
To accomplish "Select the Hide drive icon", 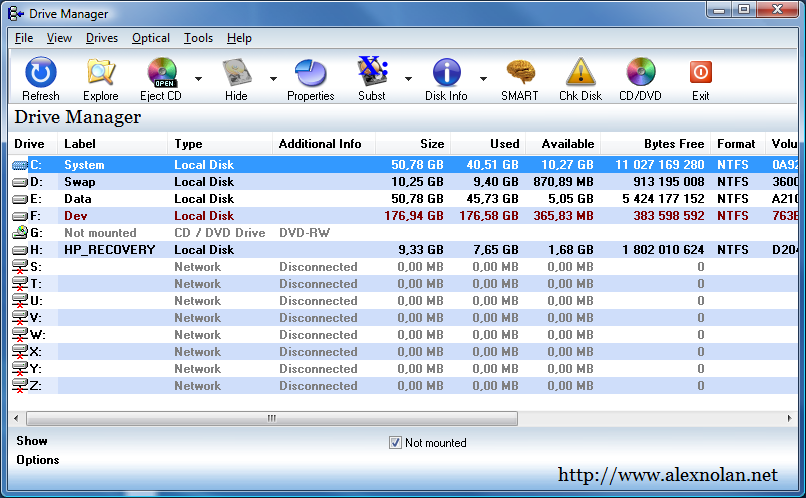I will [236, 72].
